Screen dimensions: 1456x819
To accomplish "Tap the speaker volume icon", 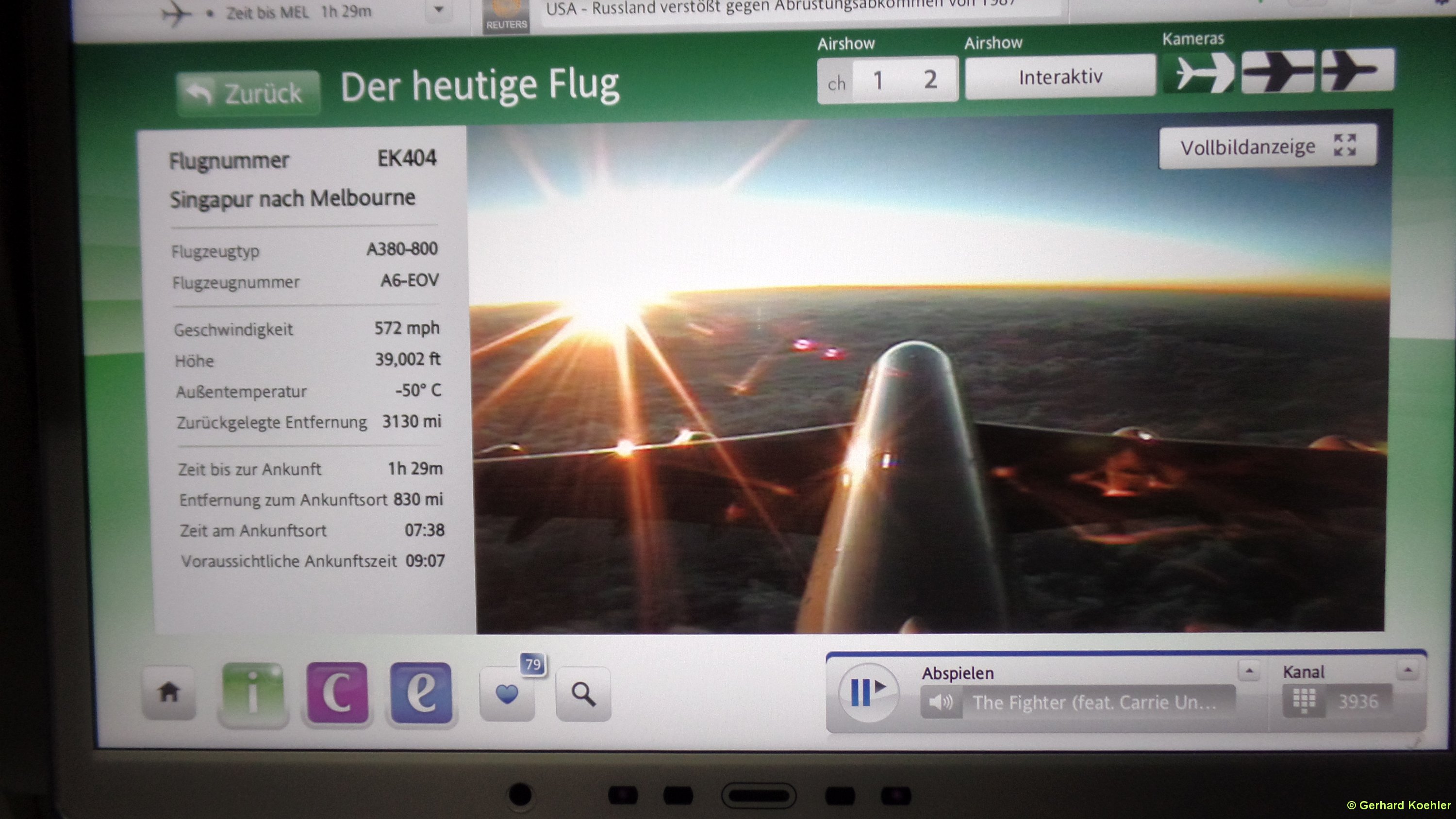I will [x=941, y=703].
